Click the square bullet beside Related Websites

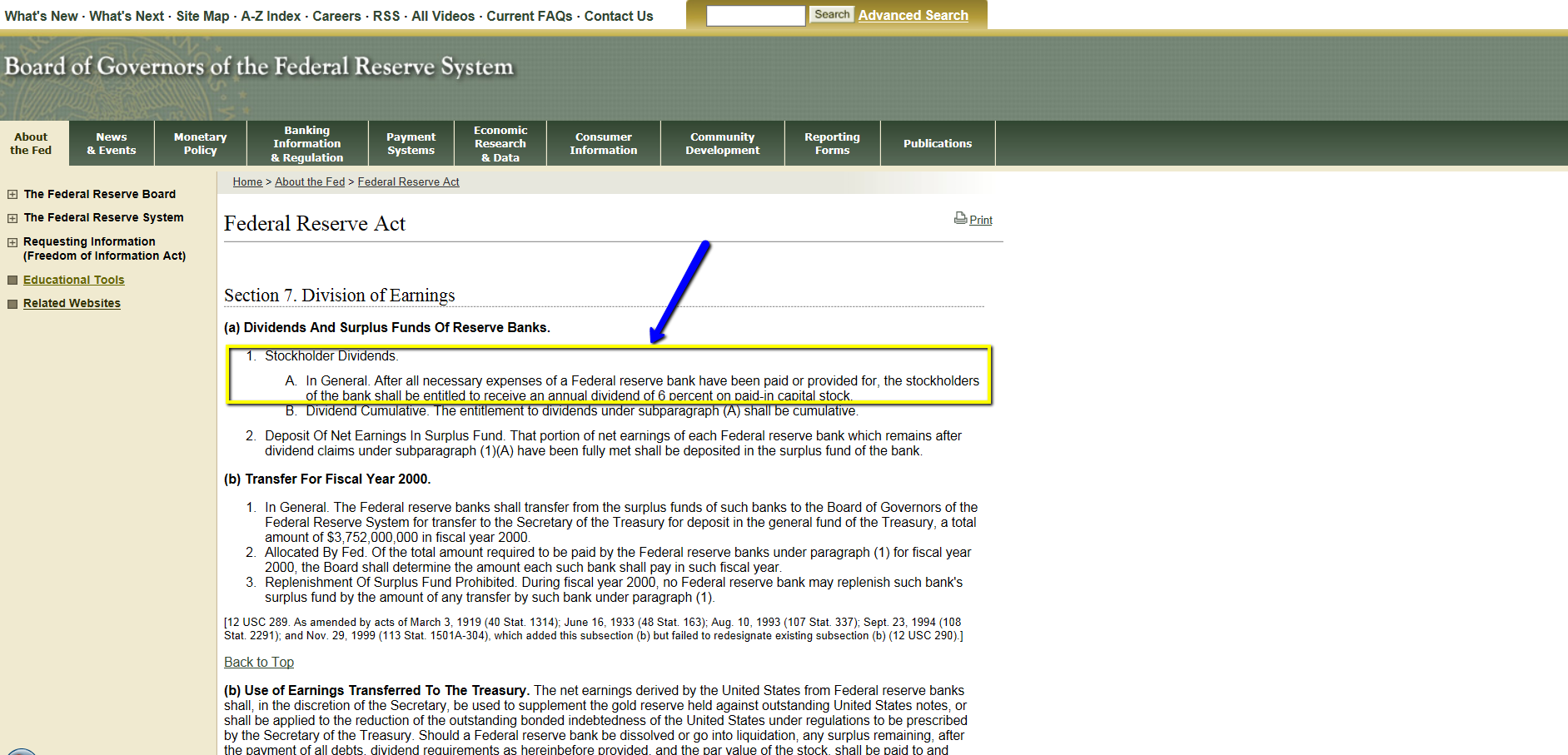(x=12, y=304)
